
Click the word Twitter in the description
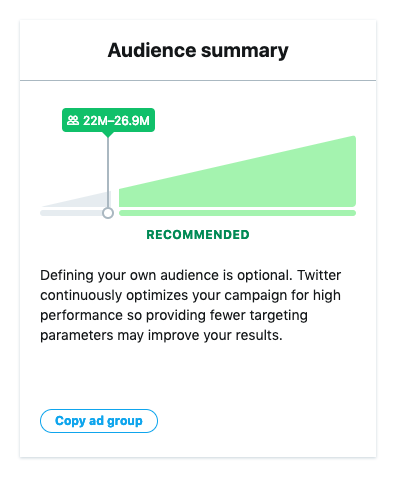(319, 275)
